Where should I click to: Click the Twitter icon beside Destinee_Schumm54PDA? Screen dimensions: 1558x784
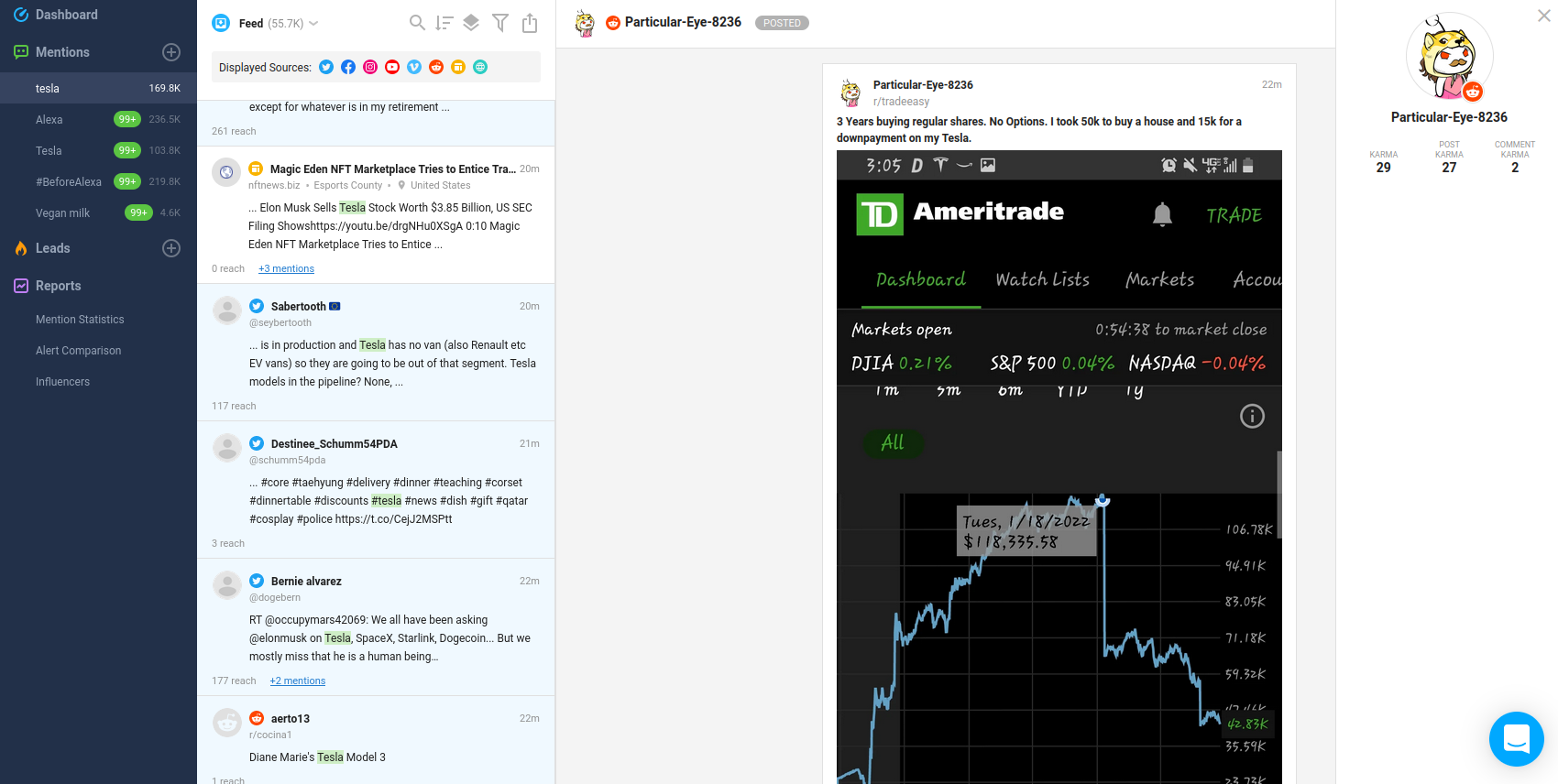257,443
